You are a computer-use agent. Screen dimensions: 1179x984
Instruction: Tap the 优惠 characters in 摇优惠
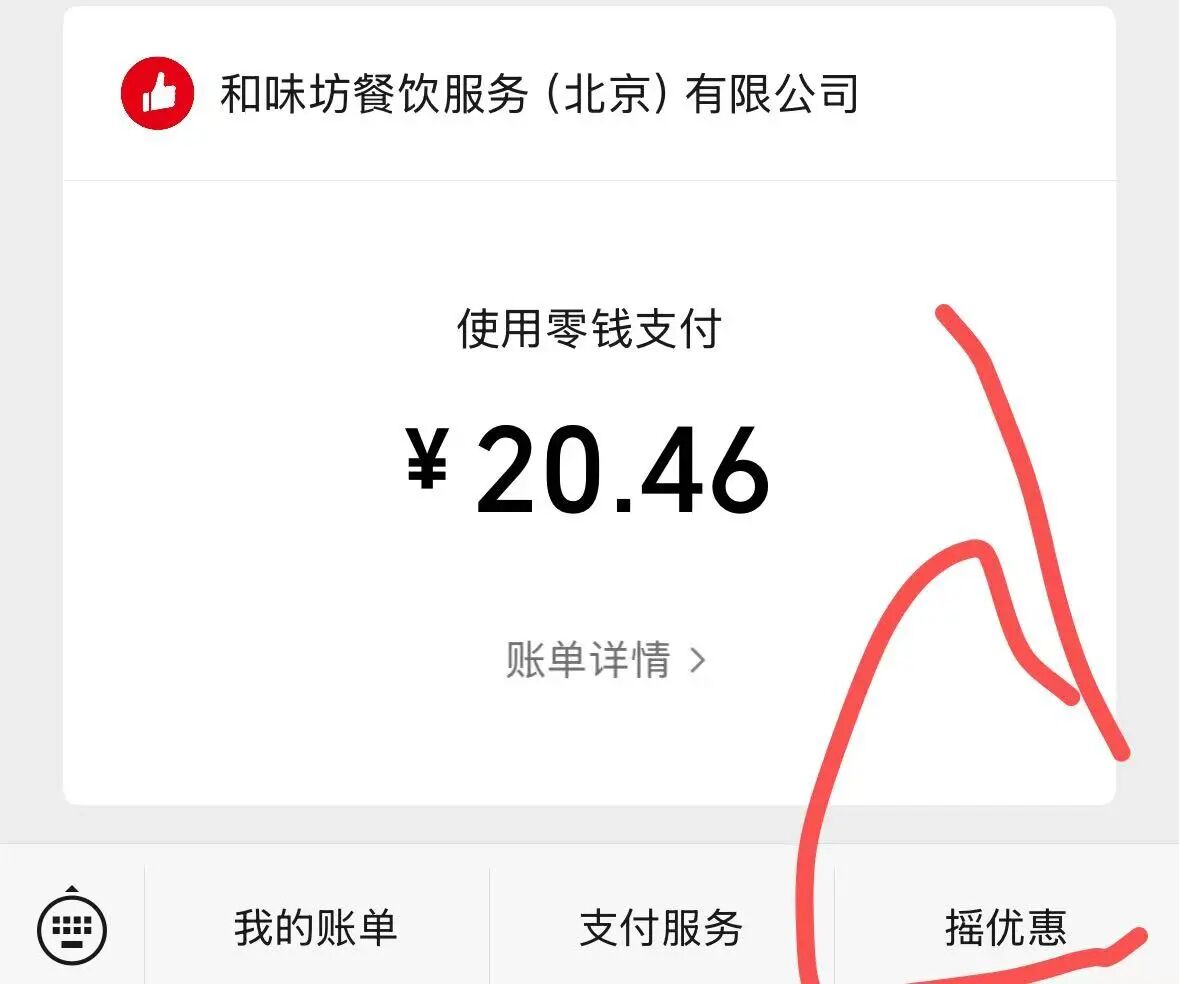click(x=1026, y=928)
